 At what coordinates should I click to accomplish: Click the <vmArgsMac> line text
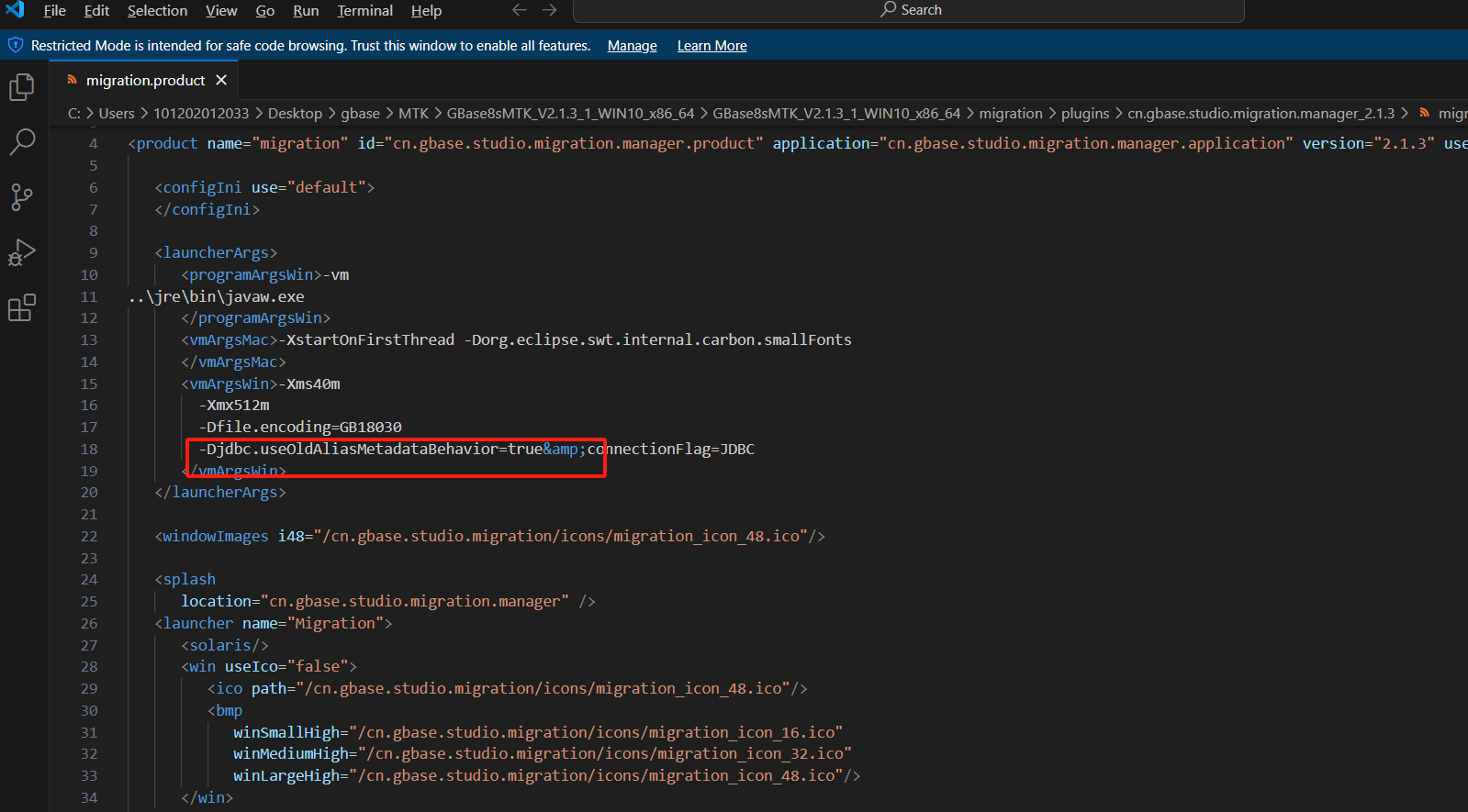(516, 340)
